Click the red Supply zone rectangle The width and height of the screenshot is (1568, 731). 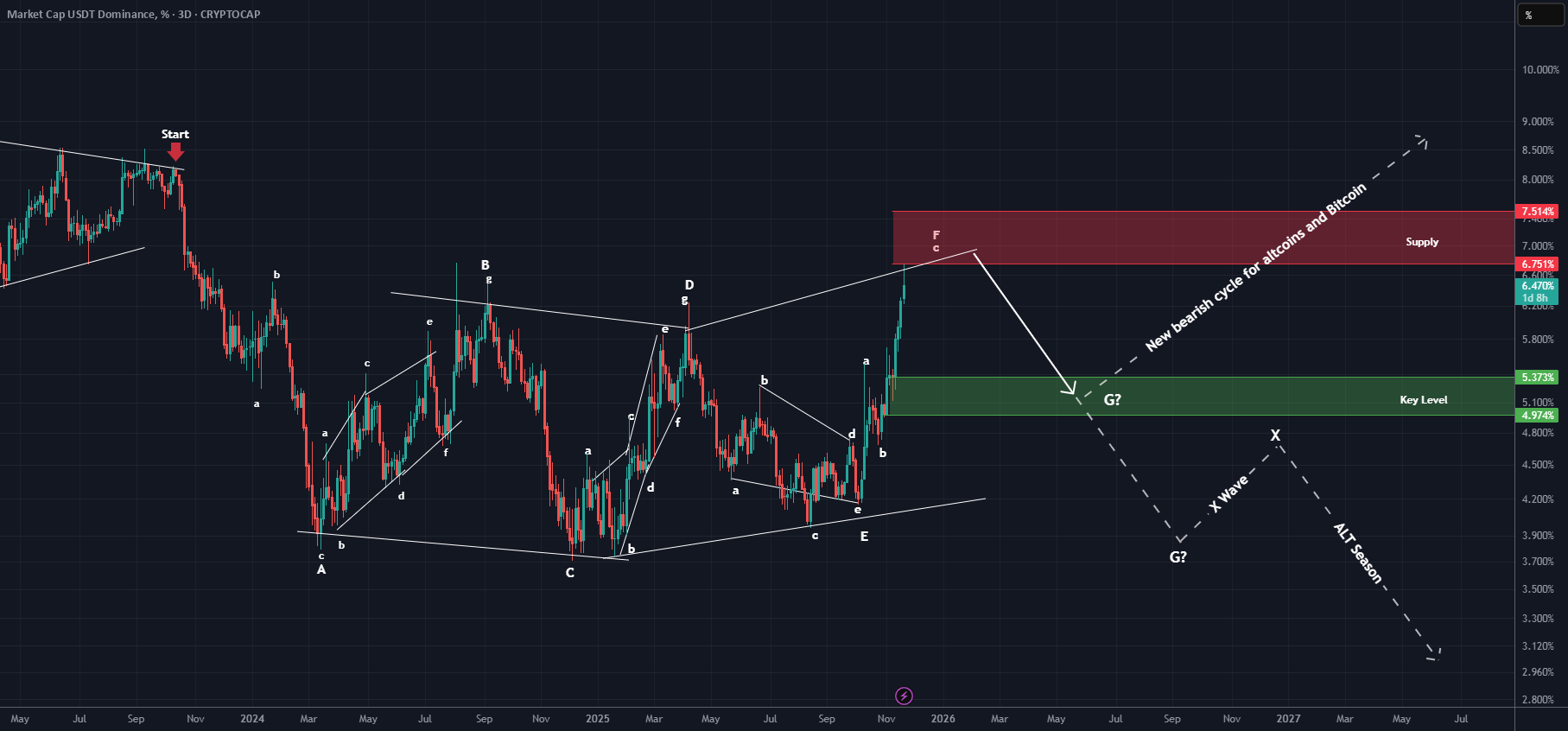point(1203,238)
